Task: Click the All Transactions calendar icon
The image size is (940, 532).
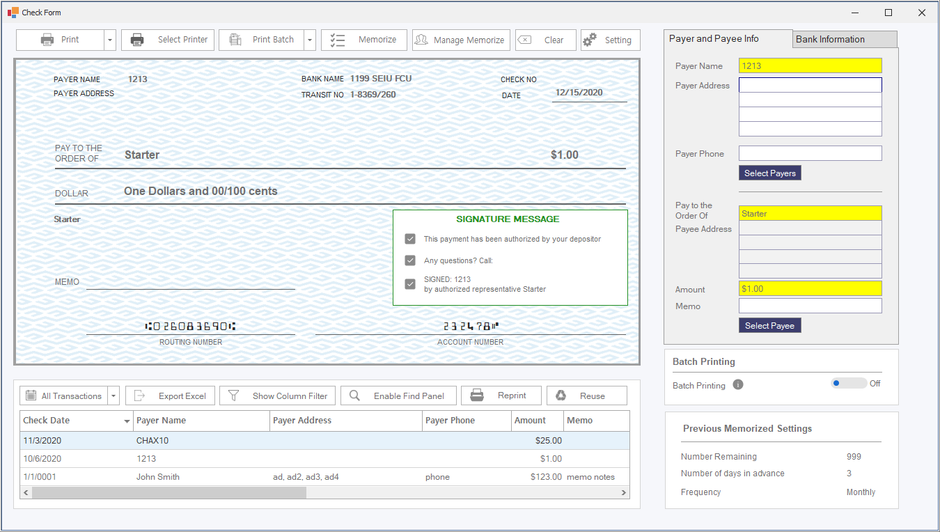Action: tap(31, 396)
